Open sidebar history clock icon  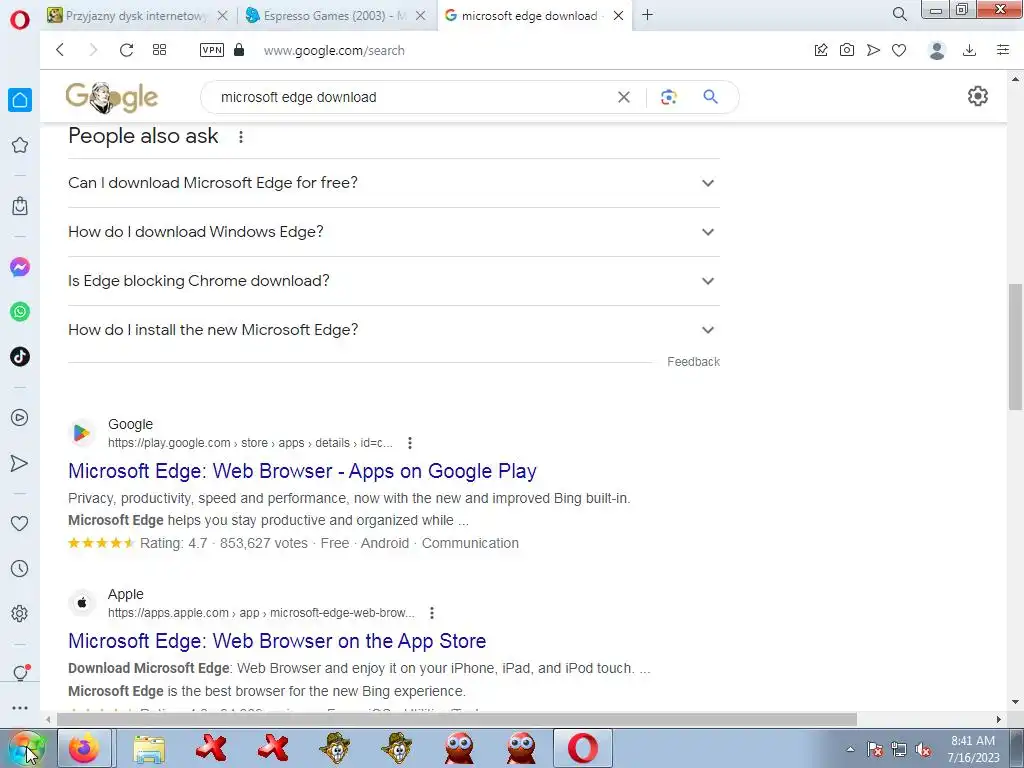pyautogui.click(x=20, y=569)
